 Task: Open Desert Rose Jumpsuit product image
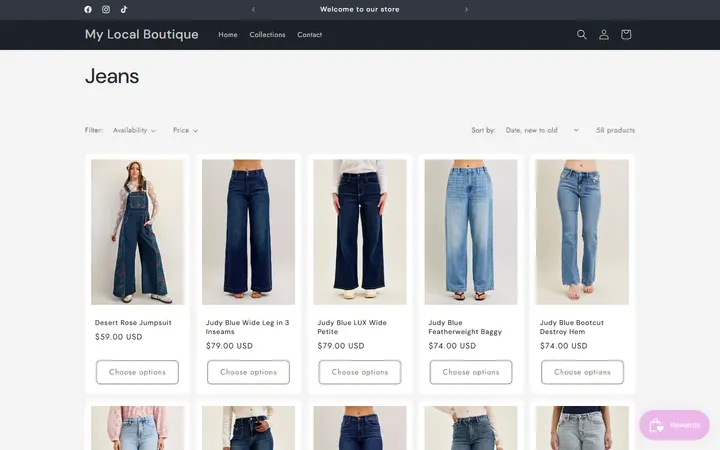tap(137, 232)
